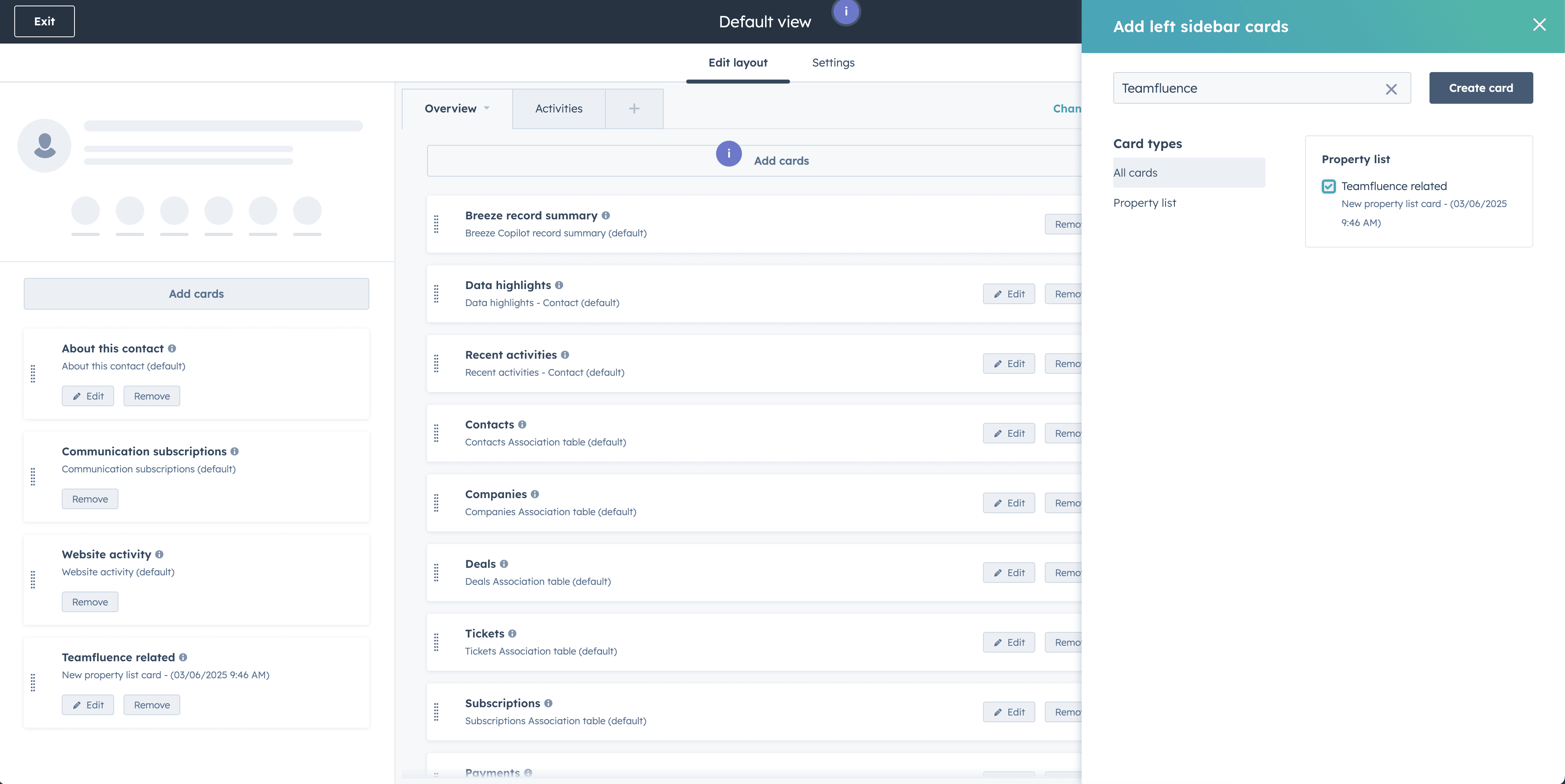The width and height of the screenshot is (1565, 784).
Task: Close the Add left sidebar cards panel
Action: tap(1539, 25)
